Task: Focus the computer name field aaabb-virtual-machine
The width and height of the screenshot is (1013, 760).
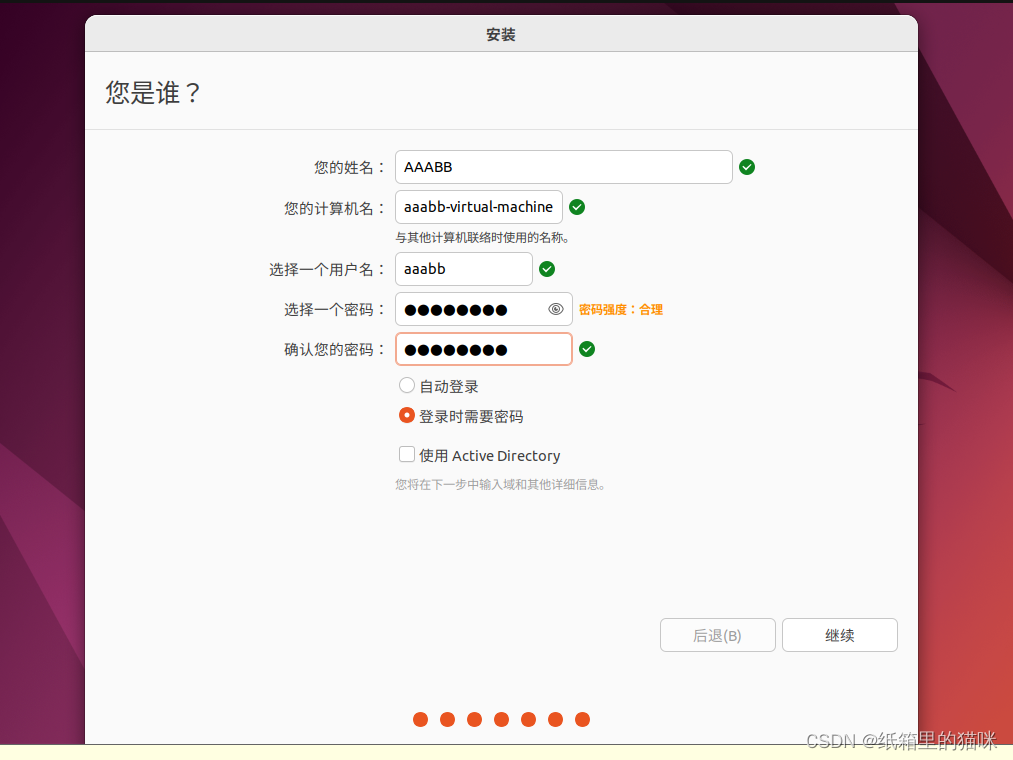Action: coord(479,207)
